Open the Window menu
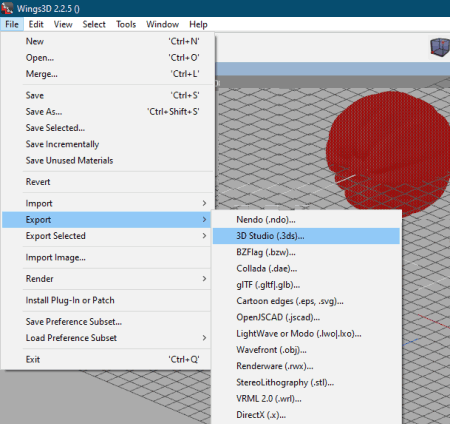 pos(162,24)
